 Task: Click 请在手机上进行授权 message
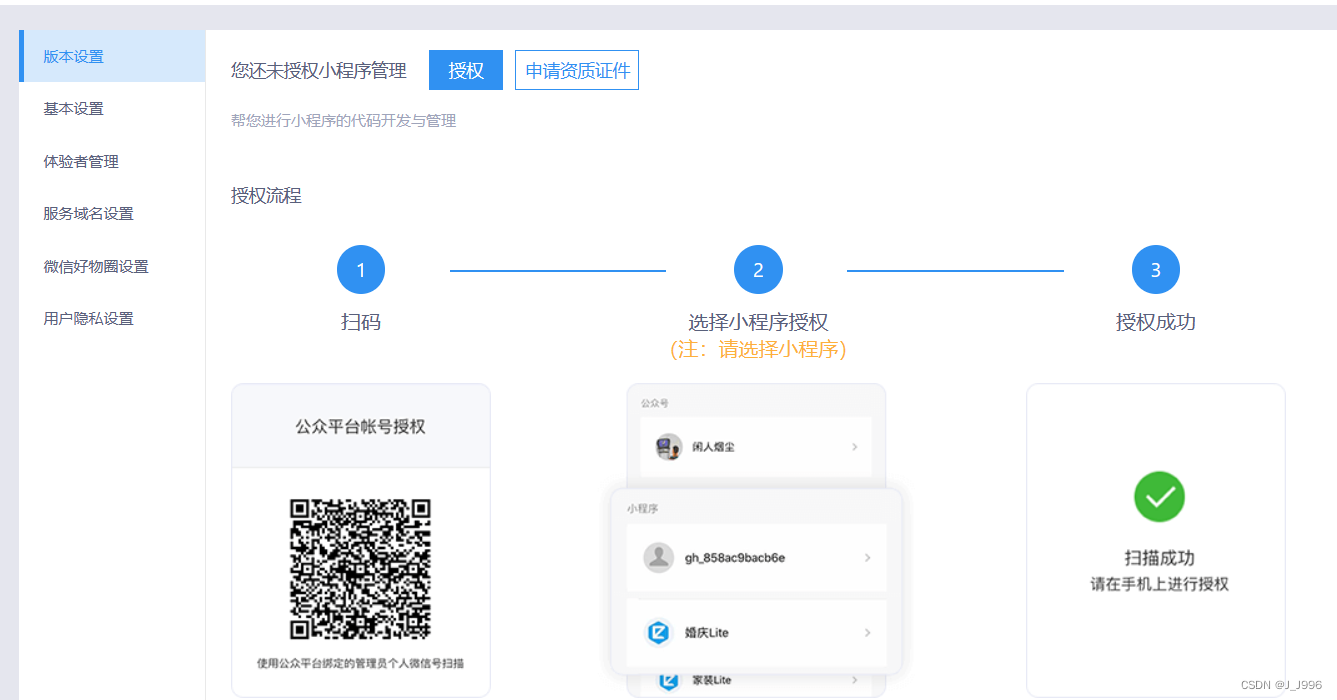(1159, 584)
